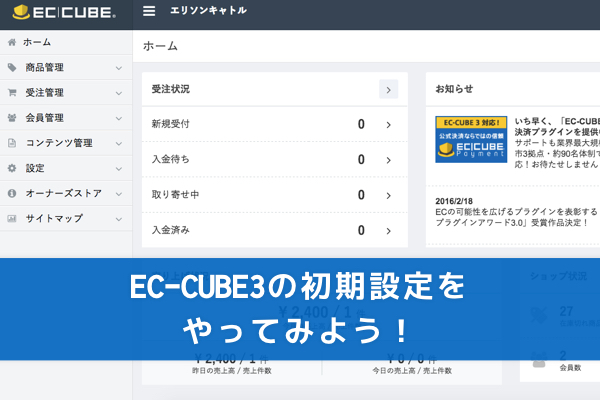Click the document icon beside コンテンツ管理
Viewport: 600px width, 400px height.
click(12, 143)
